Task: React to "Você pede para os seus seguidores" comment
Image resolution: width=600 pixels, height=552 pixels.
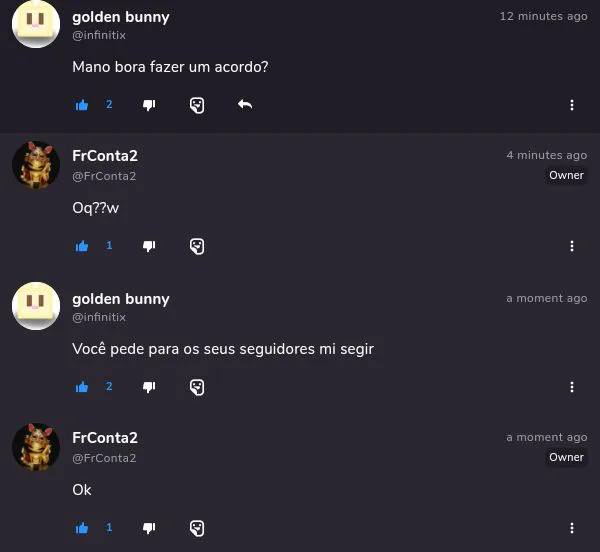Action: pos(197,387)
